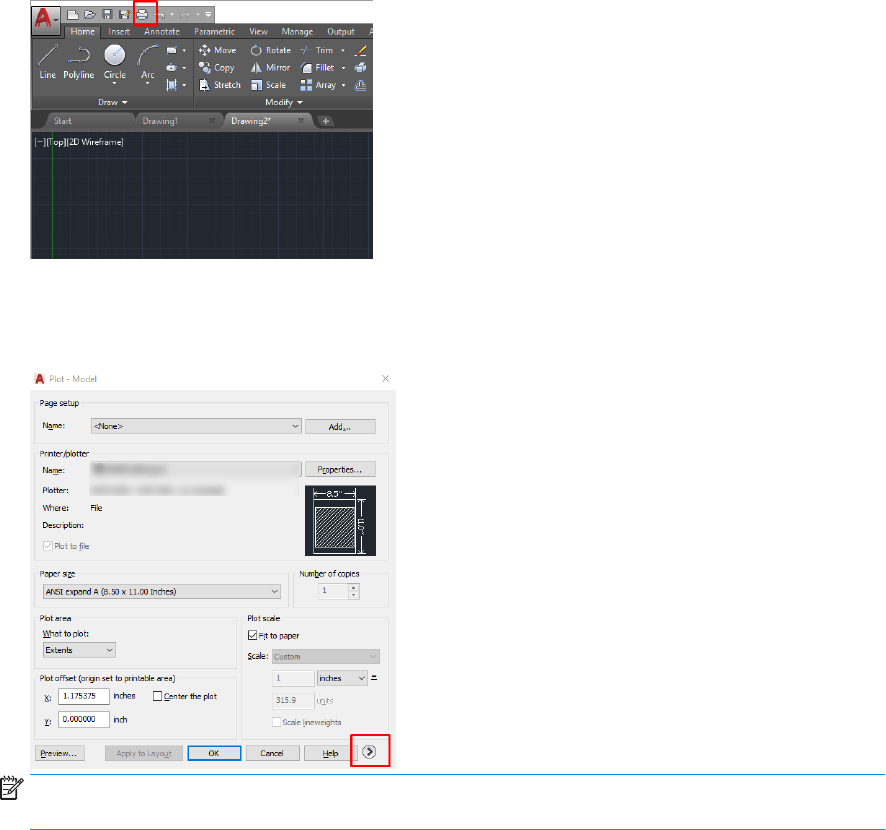Select the Circle tool
Viewport: 886px width, 830px height.
[115, 62]
